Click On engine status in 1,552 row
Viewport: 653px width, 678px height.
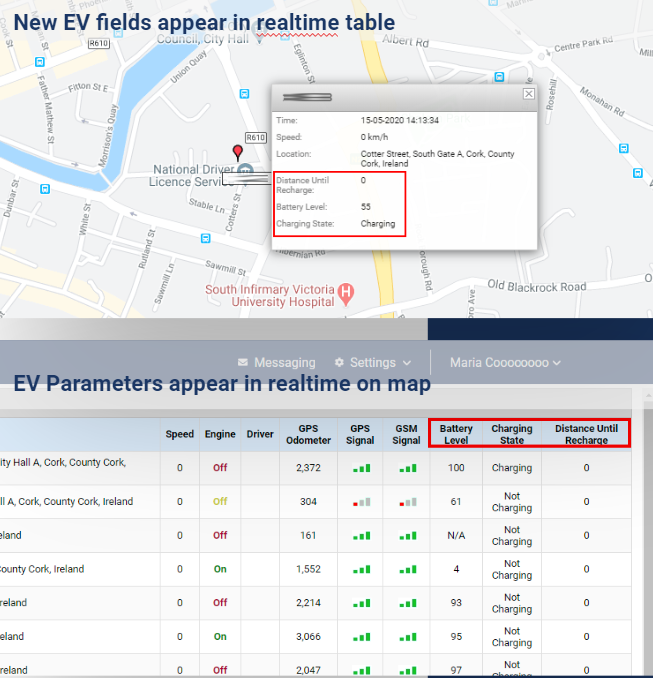click(x=220, y=569)
